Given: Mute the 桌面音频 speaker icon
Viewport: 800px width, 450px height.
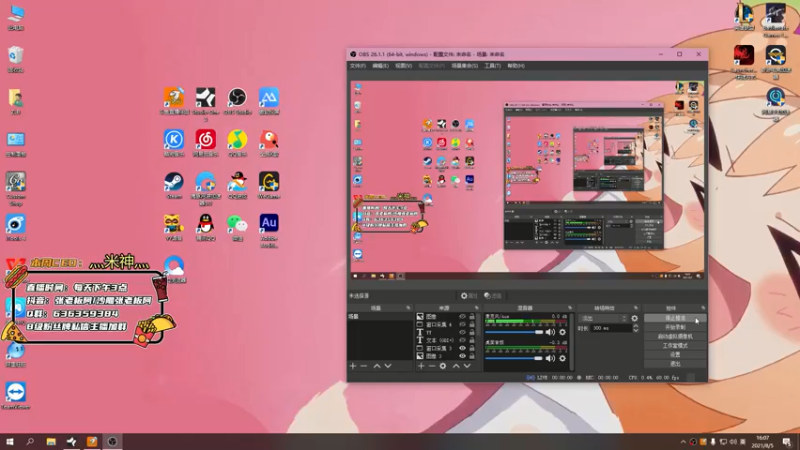Looking at the screenshot, I should (550, 358).
